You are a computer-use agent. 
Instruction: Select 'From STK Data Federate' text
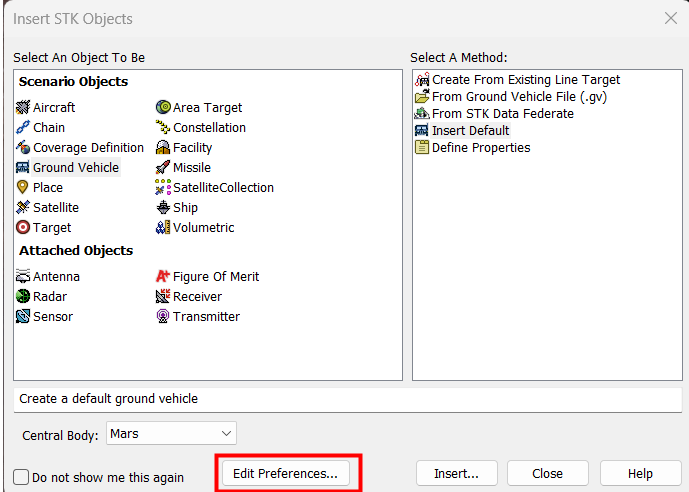pos(503,113)
